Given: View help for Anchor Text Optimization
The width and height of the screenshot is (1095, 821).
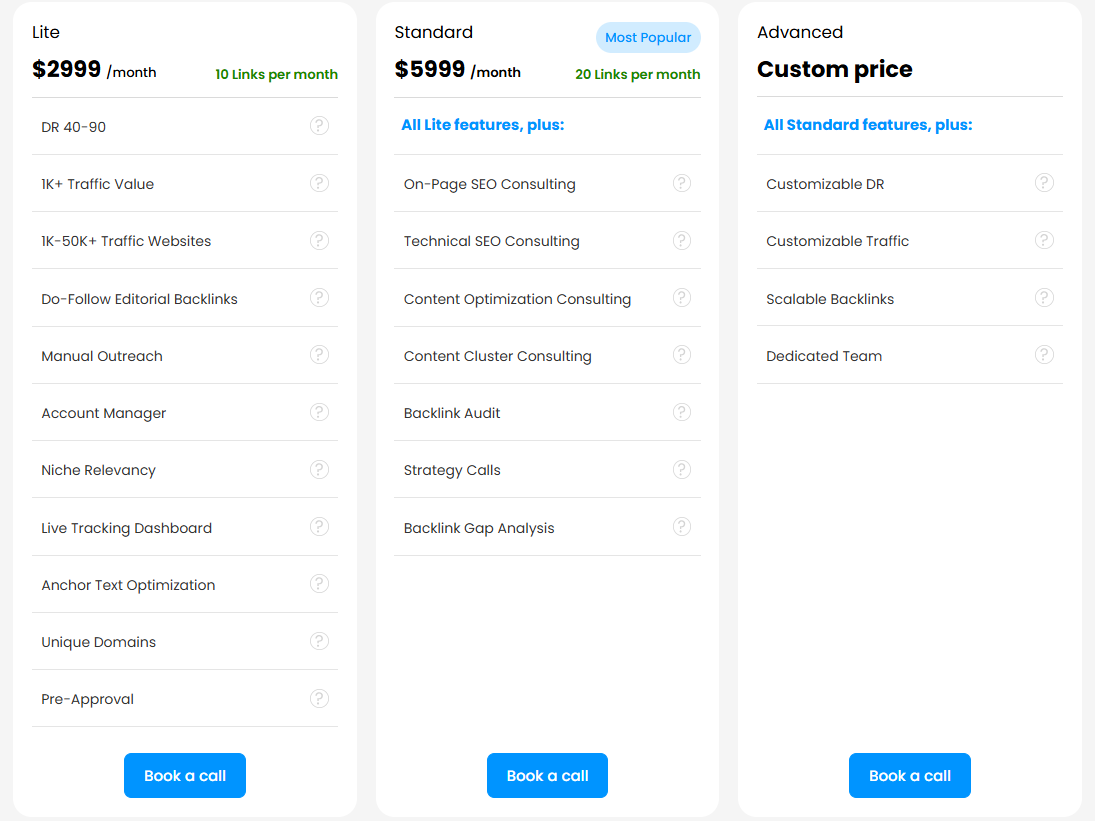Looking at the screenshot, I should pyautogui.click(x=319, y=584).
